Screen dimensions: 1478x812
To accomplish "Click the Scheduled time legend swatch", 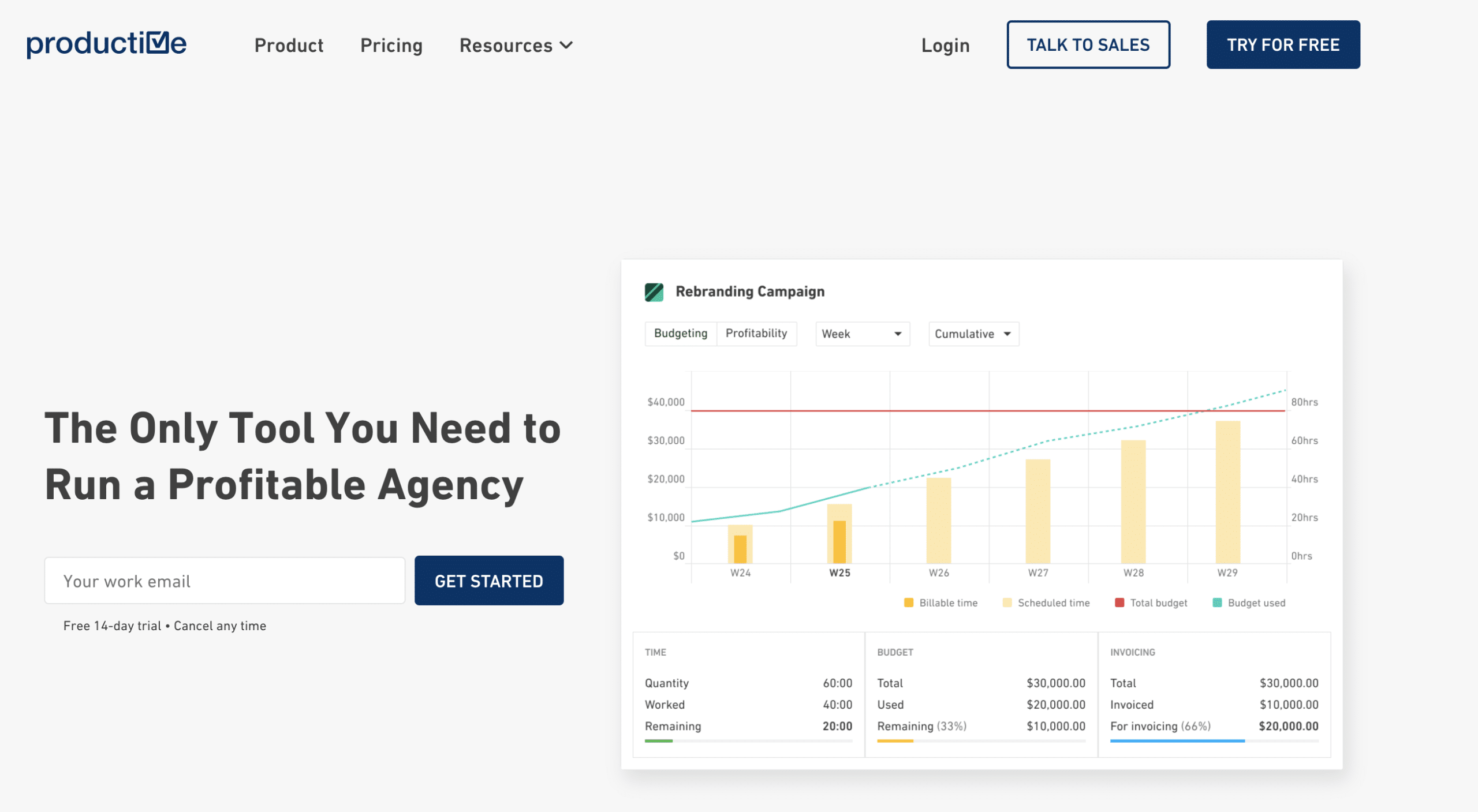I will click(1007, 603).
